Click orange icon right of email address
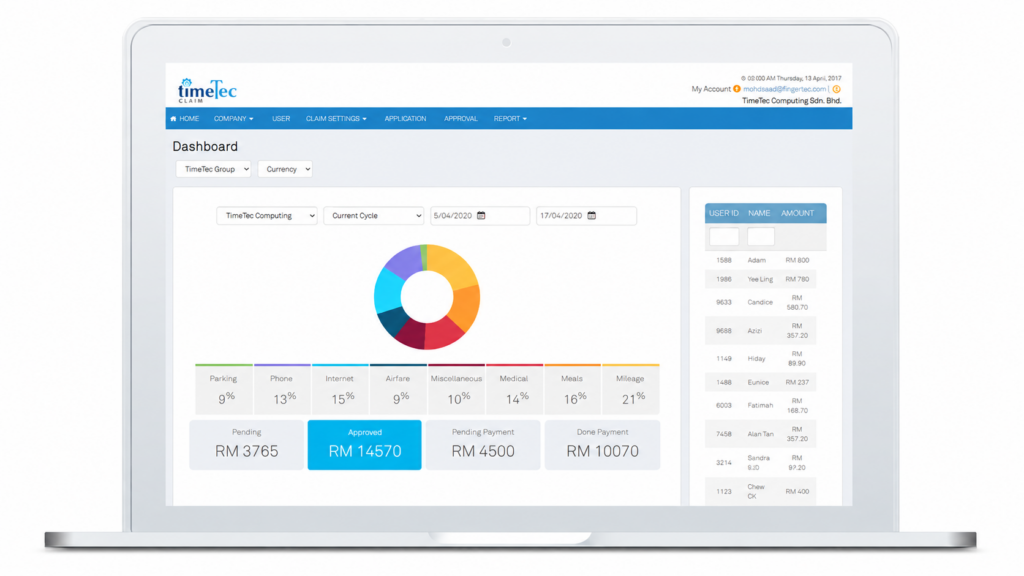This screenshot has width=1024, height=576. click(837, 89)
